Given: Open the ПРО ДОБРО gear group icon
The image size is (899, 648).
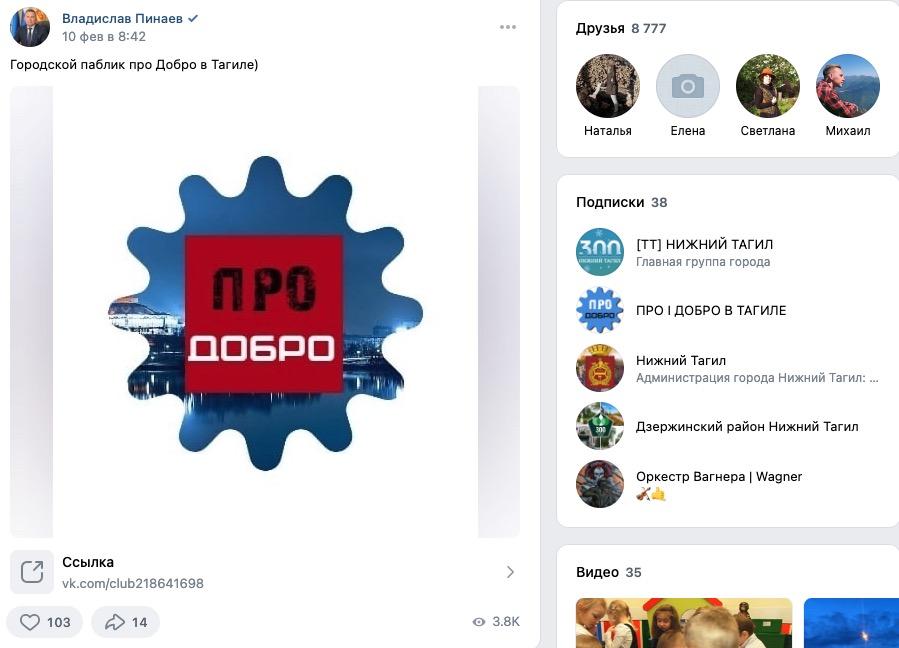Looking at the screenshot, I should coord(600,311).
